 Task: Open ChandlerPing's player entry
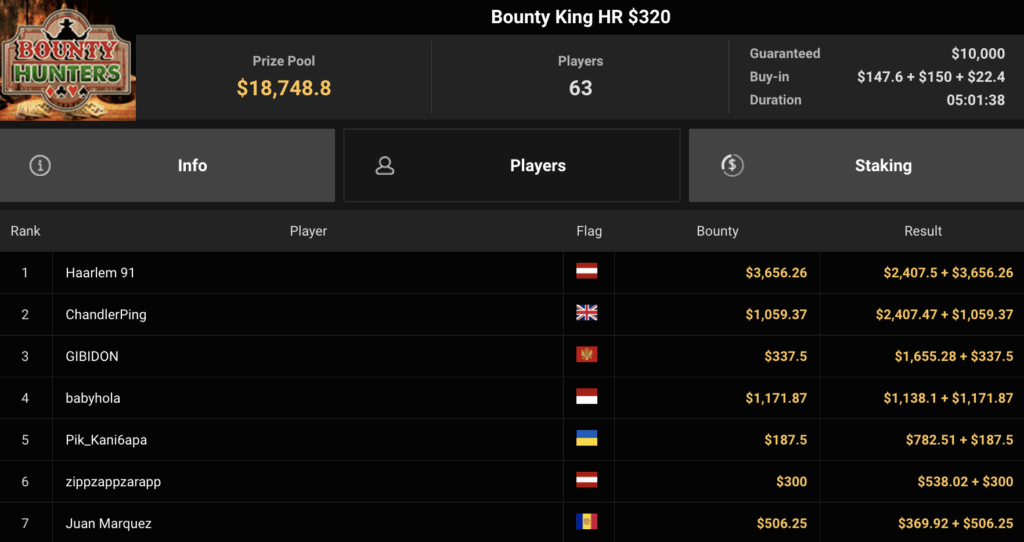click(106, 314)
